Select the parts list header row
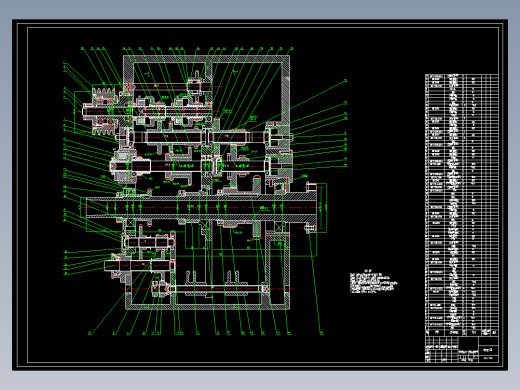Image resolution: width=520 pixels, height=390 pixels. pyautogui.click(x=462, y=332)
